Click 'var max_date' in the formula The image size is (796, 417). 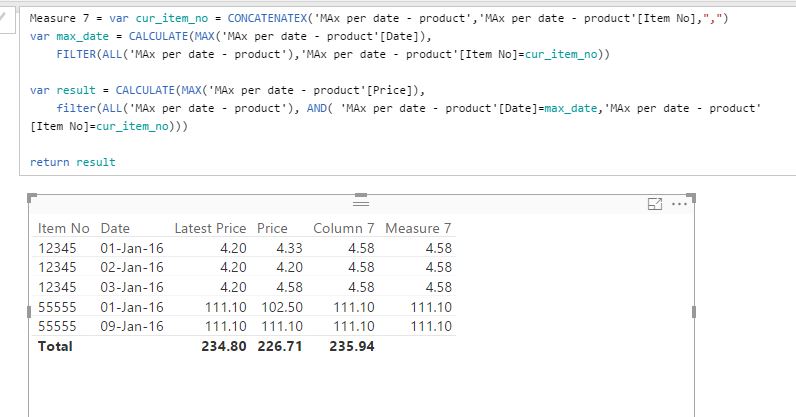(x=70, y=37)
